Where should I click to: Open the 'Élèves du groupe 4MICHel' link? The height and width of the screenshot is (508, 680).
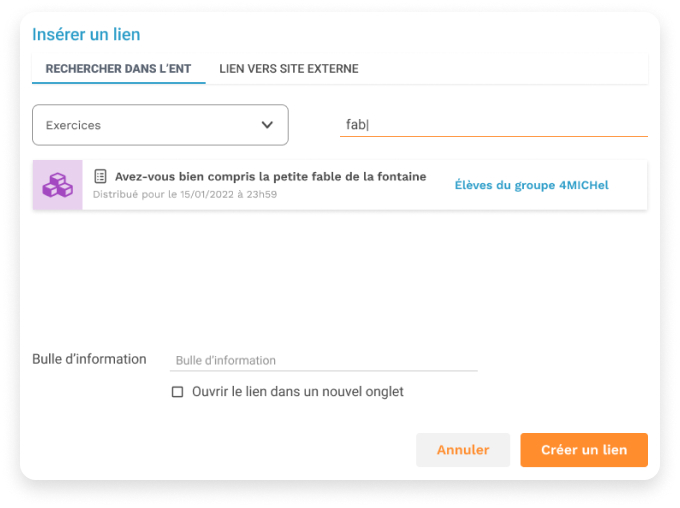pos(531,185)
